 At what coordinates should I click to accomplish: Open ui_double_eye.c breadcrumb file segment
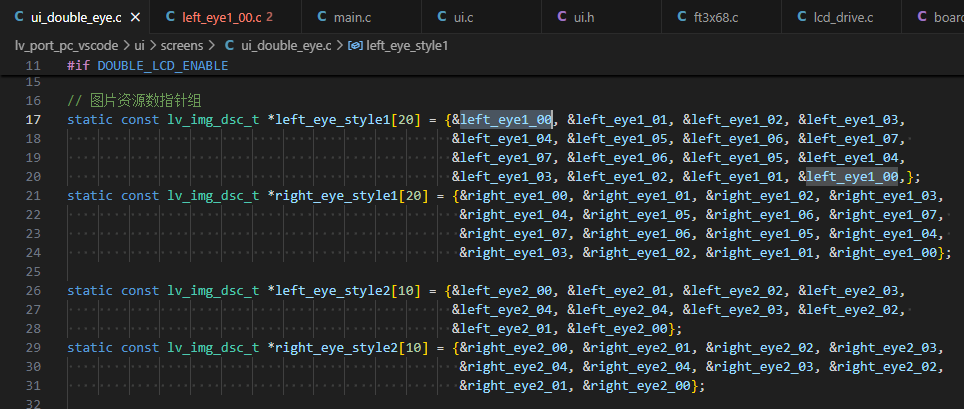tap(286, 46)
